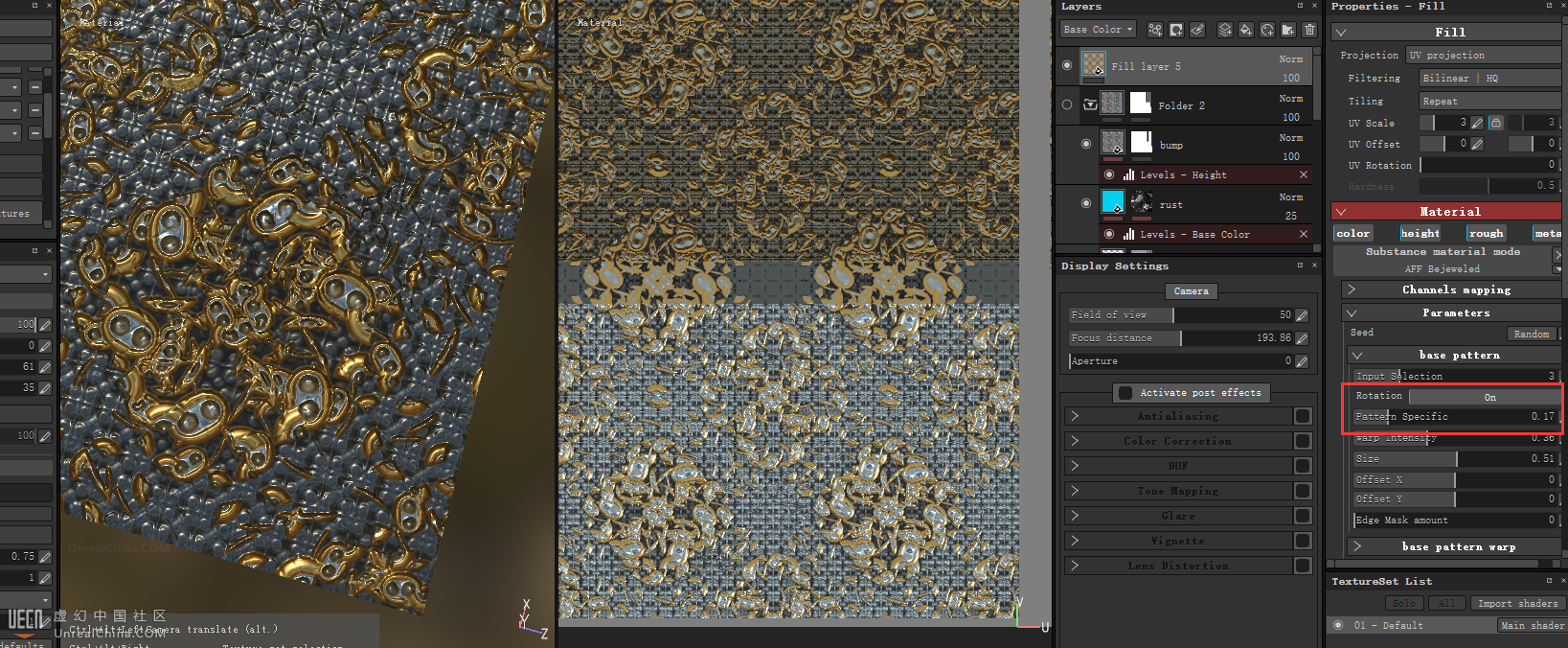This screenshot has width=1568, height=648.
Task: Click the UV Scale lock ratio icon
Action: click(x=1495, y=123)
